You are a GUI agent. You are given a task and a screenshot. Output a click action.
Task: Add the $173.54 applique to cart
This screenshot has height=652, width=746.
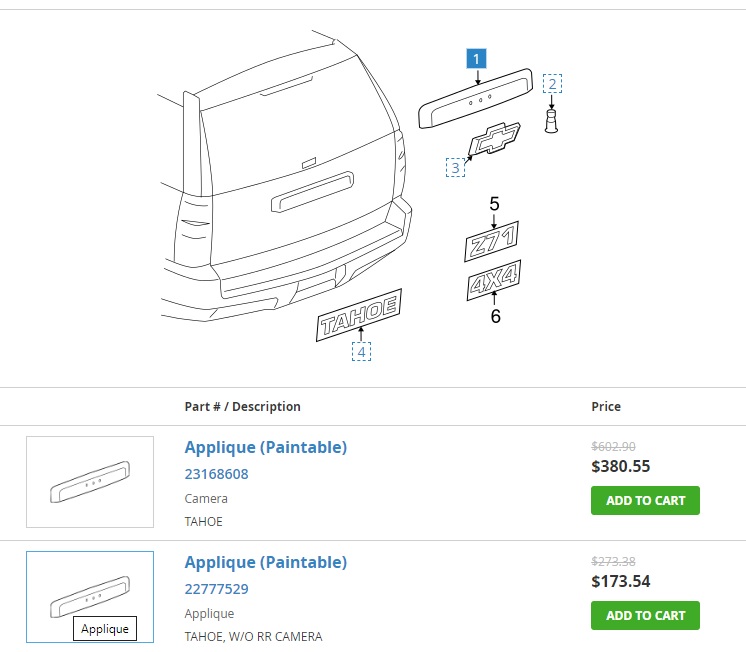click(645, 615)
